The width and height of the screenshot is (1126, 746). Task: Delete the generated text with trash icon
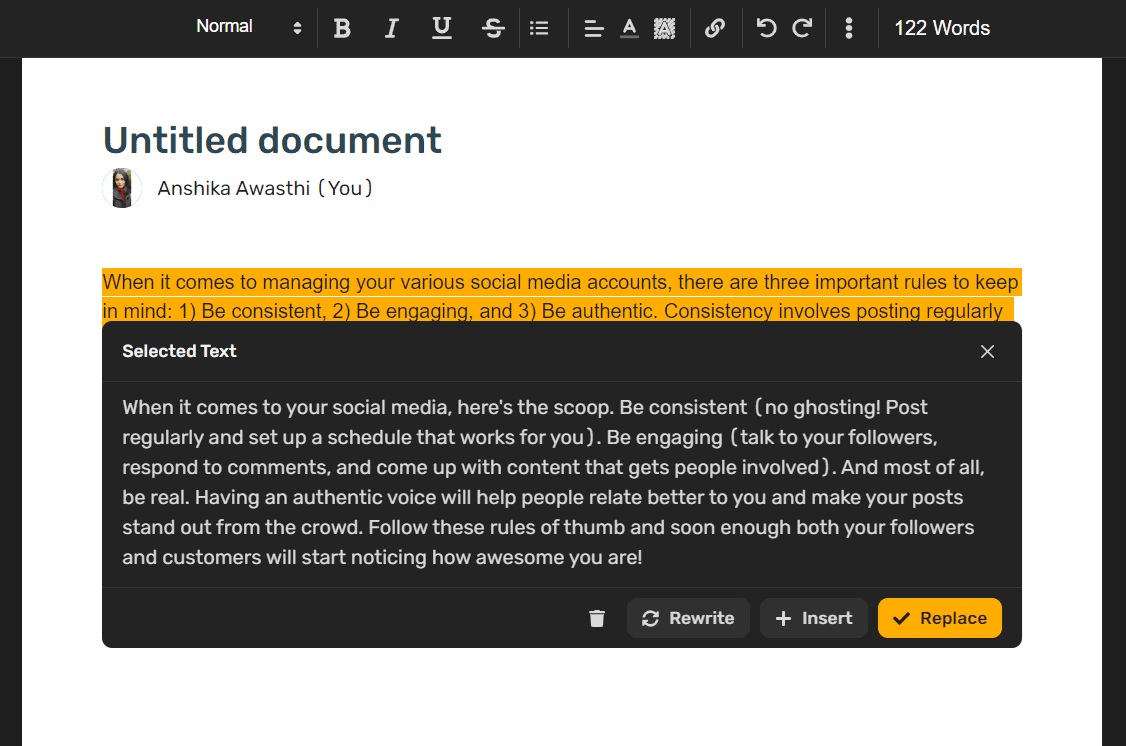point(597,619)
